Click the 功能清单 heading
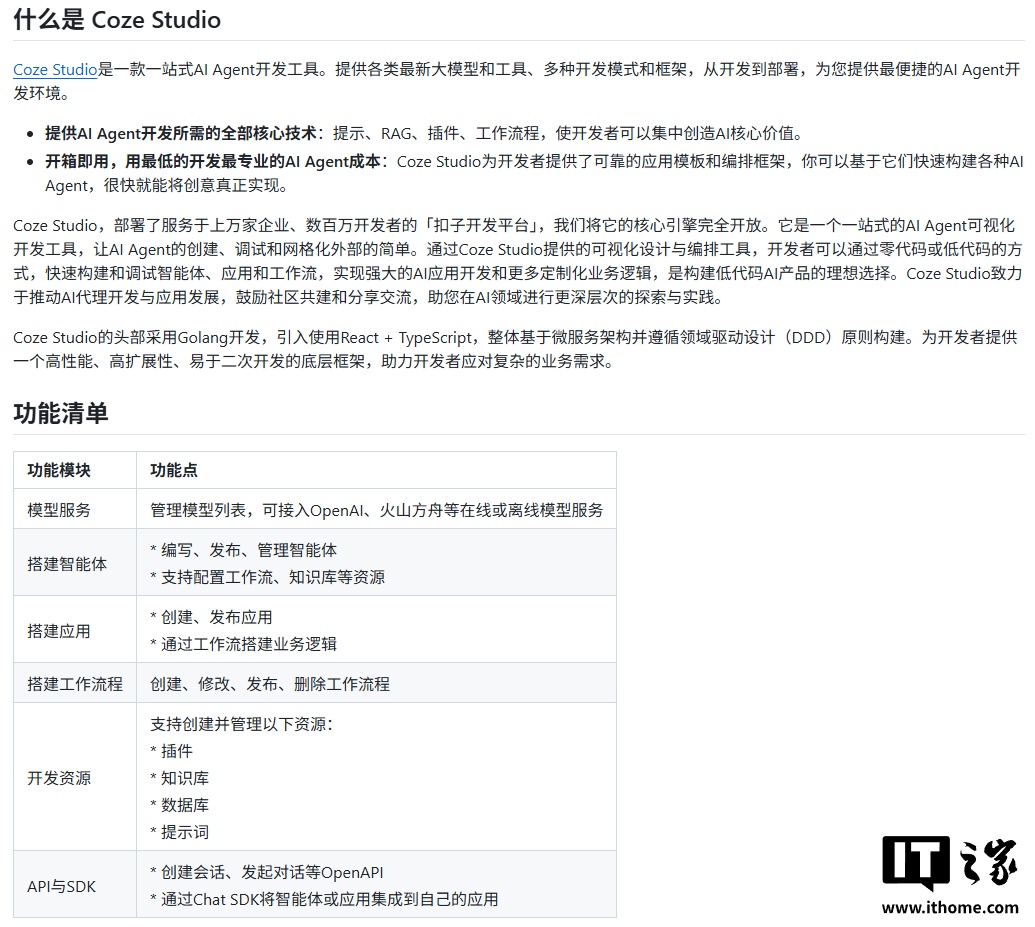Image resolution: width=1035 pixels, height=927 pixels. 61,413
